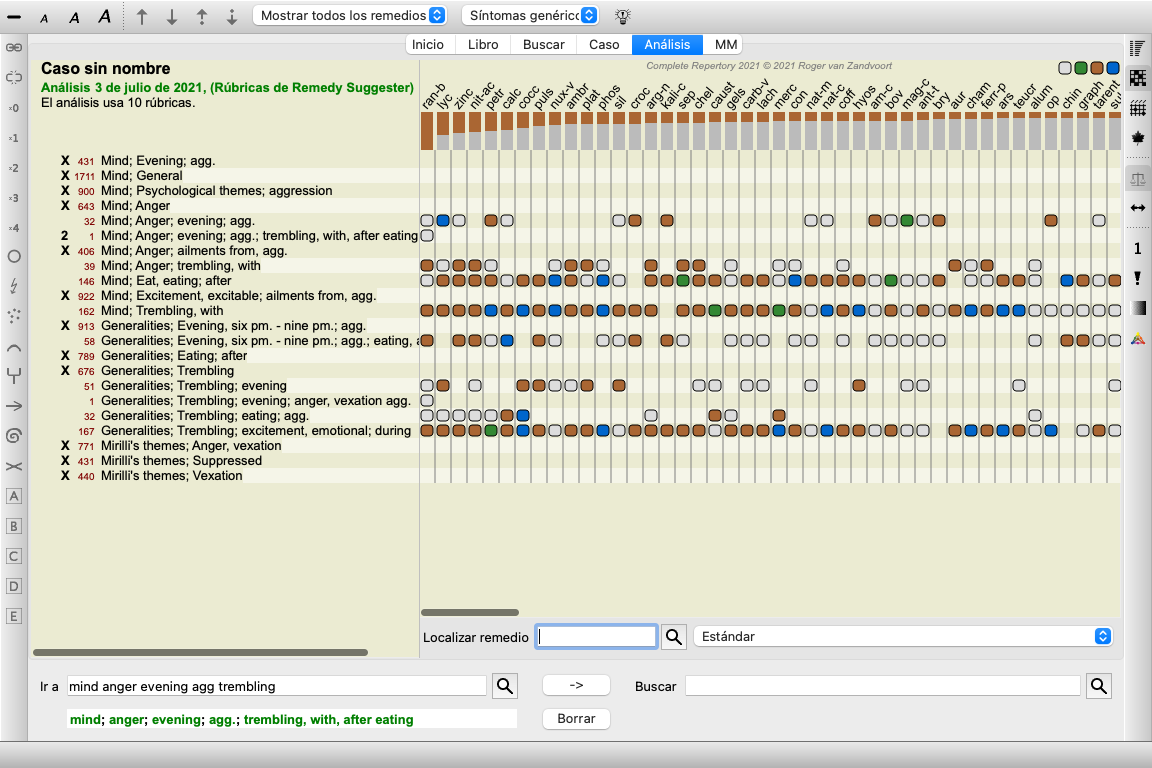Click the minus icon in top toolbar
1152x768 pixels.
point(14,17)
